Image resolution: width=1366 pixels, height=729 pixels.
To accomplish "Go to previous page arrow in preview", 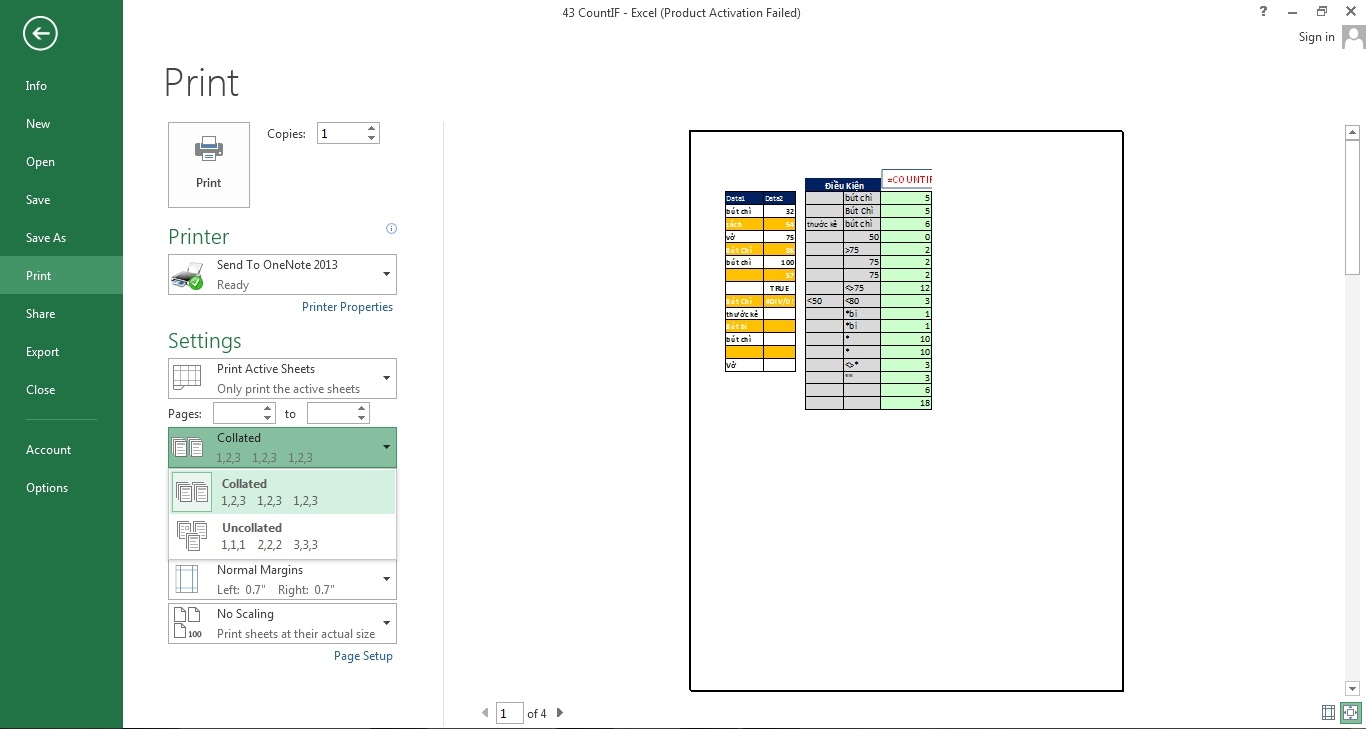I will click(486, 713).
